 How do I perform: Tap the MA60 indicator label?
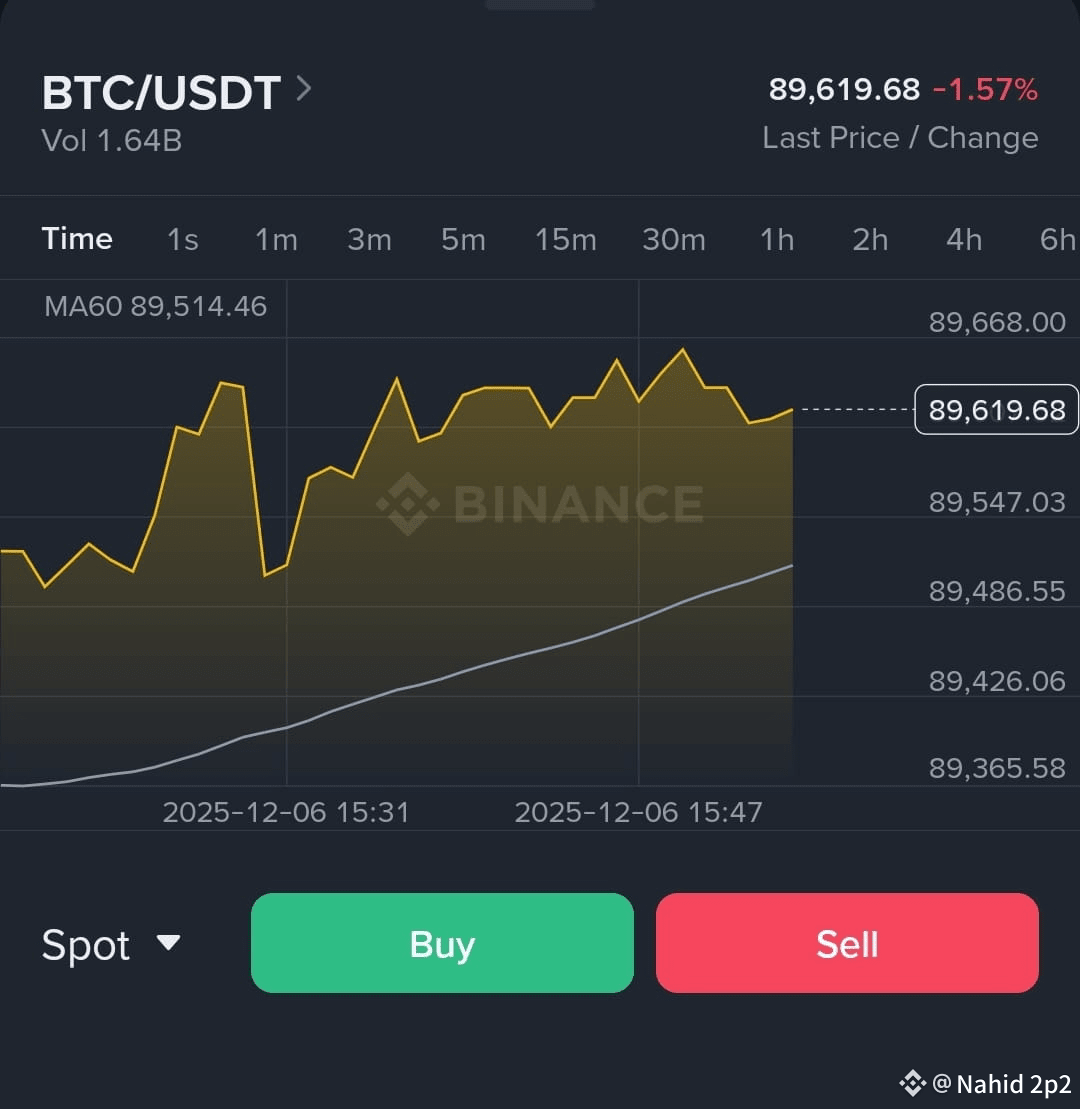(x=155, y=306)
